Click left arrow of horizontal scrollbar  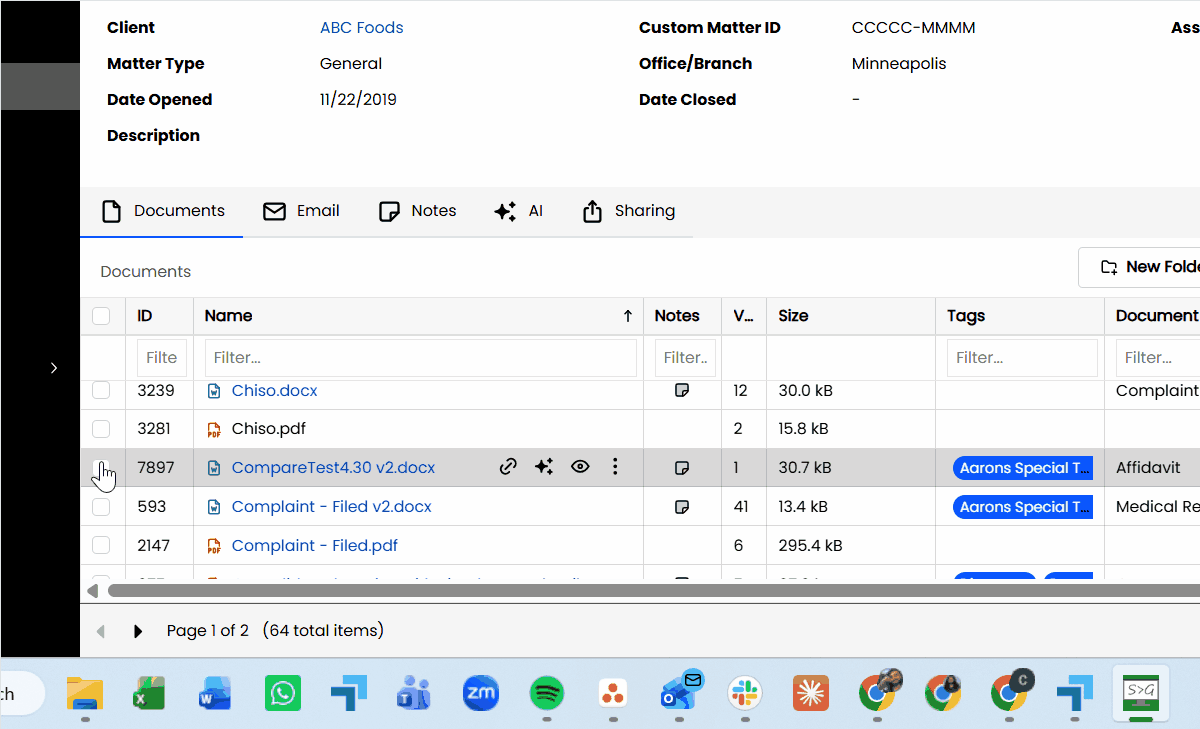(x=93, y=591)
